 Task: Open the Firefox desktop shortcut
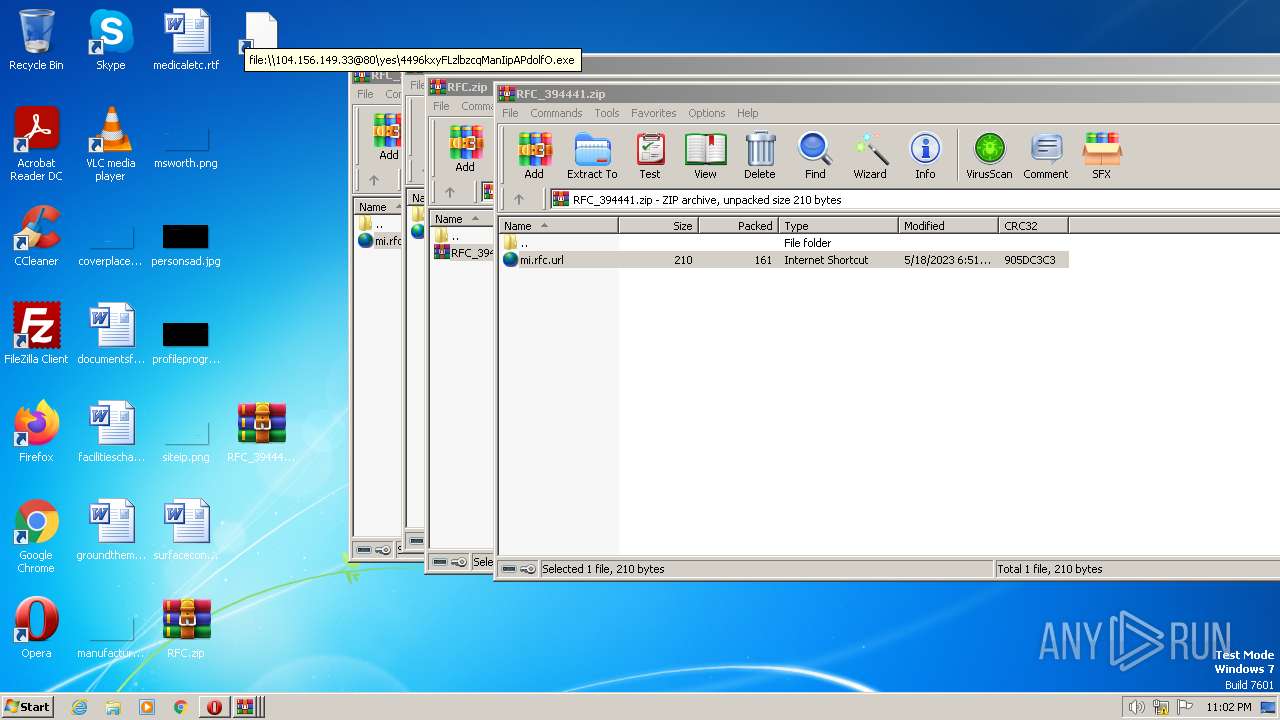pyautogui.click(x=36, y=433)
